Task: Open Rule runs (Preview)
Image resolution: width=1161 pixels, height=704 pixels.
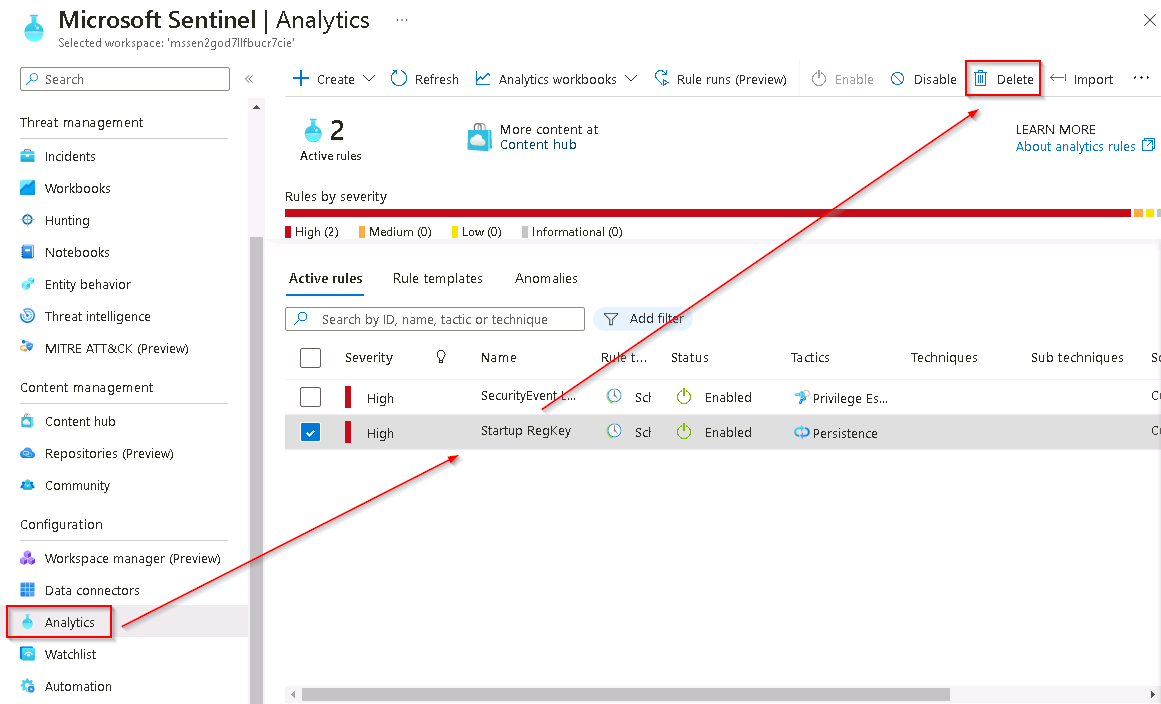Action: (720, 79)
